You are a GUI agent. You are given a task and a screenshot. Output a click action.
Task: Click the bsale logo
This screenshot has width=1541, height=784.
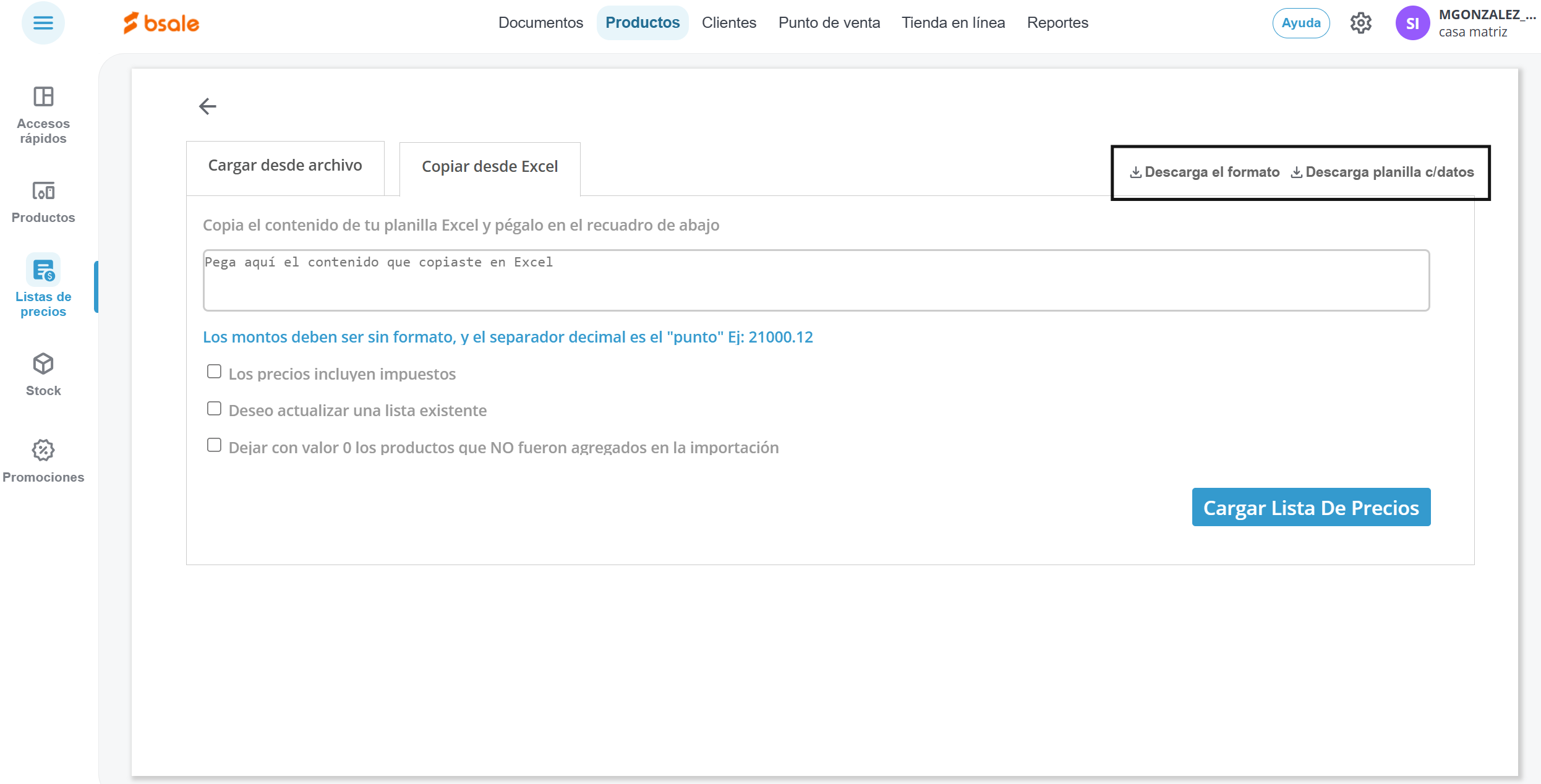click(161, 23)
